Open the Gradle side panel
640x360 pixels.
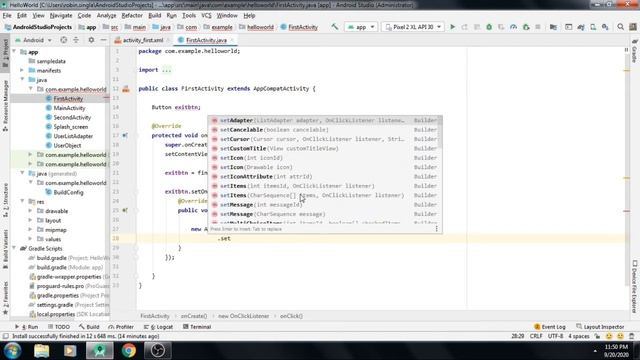[x=635, y=51]
